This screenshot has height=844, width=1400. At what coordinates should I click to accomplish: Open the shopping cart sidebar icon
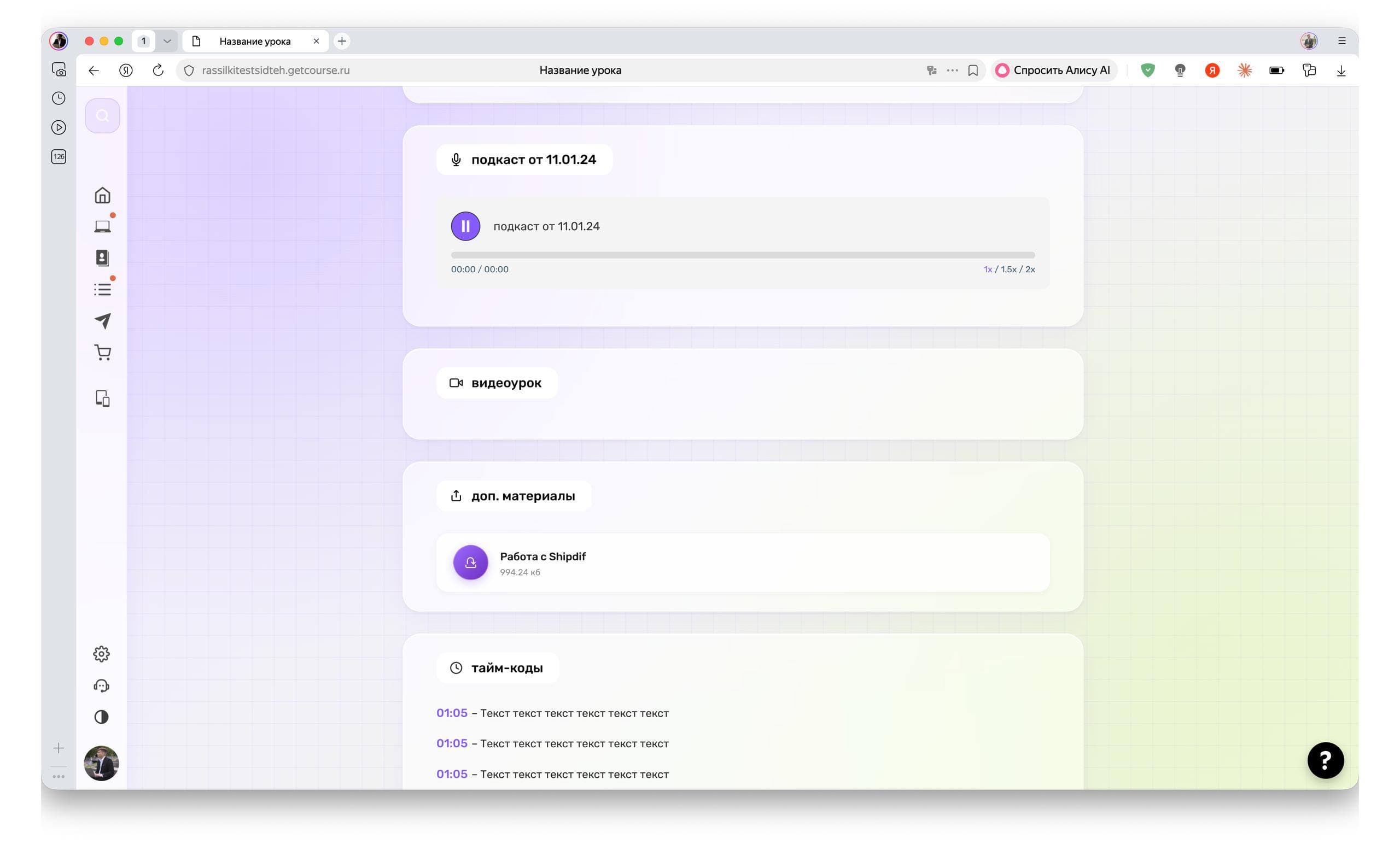tap(102, 353)
